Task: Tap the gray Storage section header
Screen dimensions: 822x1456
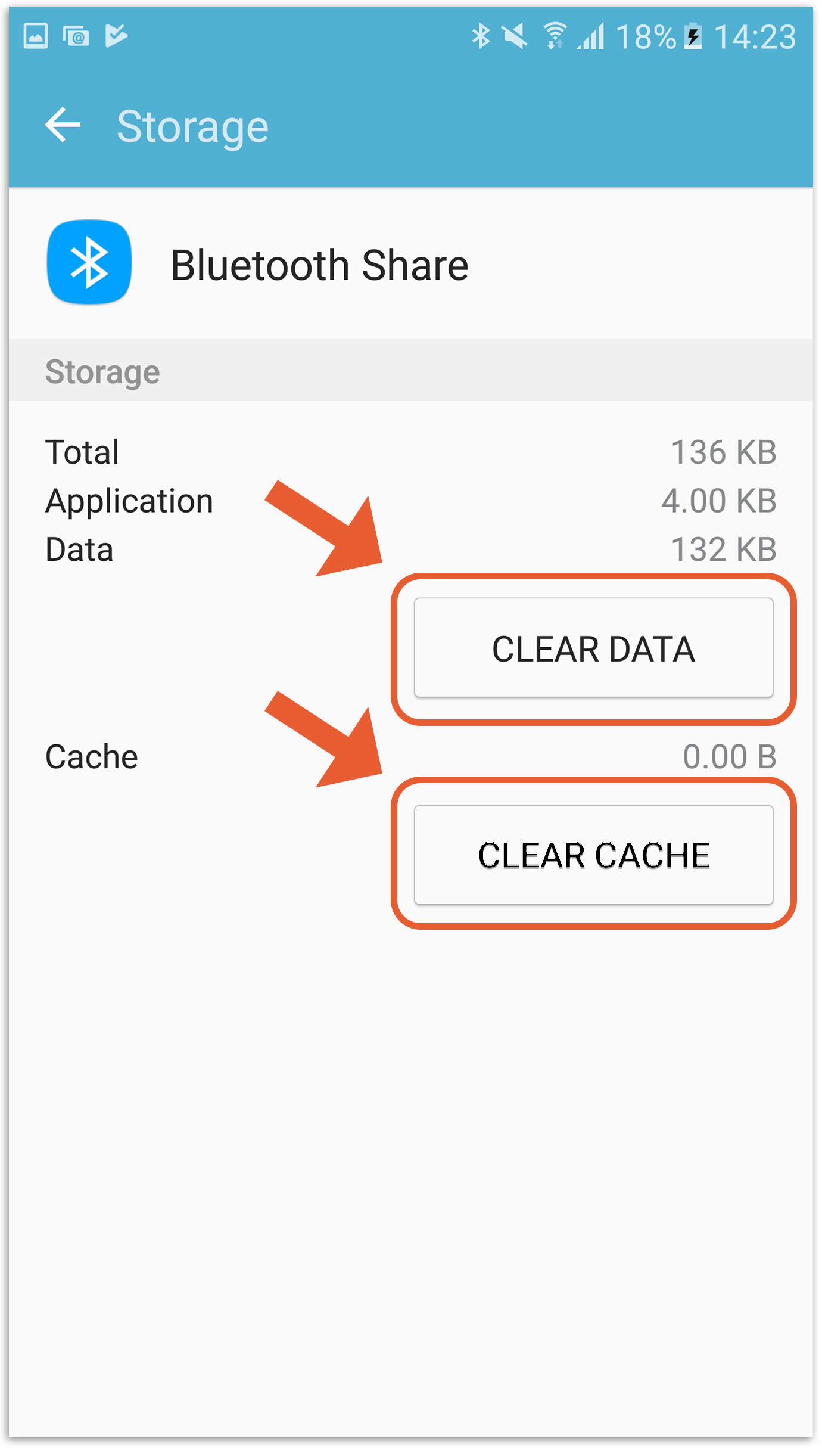Action: [411, 371]
